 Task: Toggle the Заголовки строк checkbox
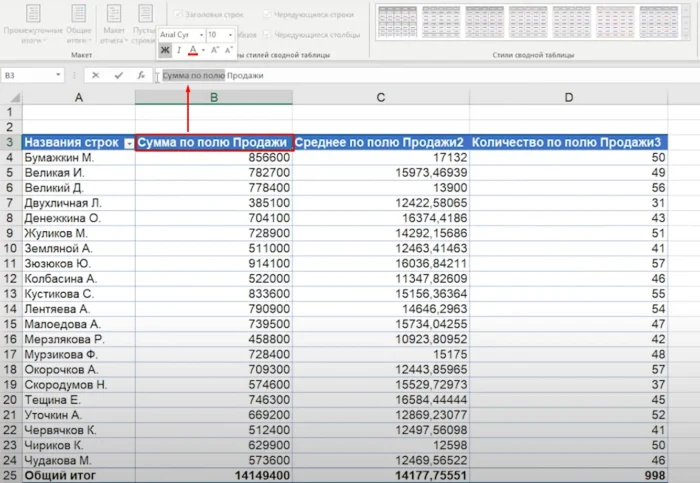(x=177, y=14)
